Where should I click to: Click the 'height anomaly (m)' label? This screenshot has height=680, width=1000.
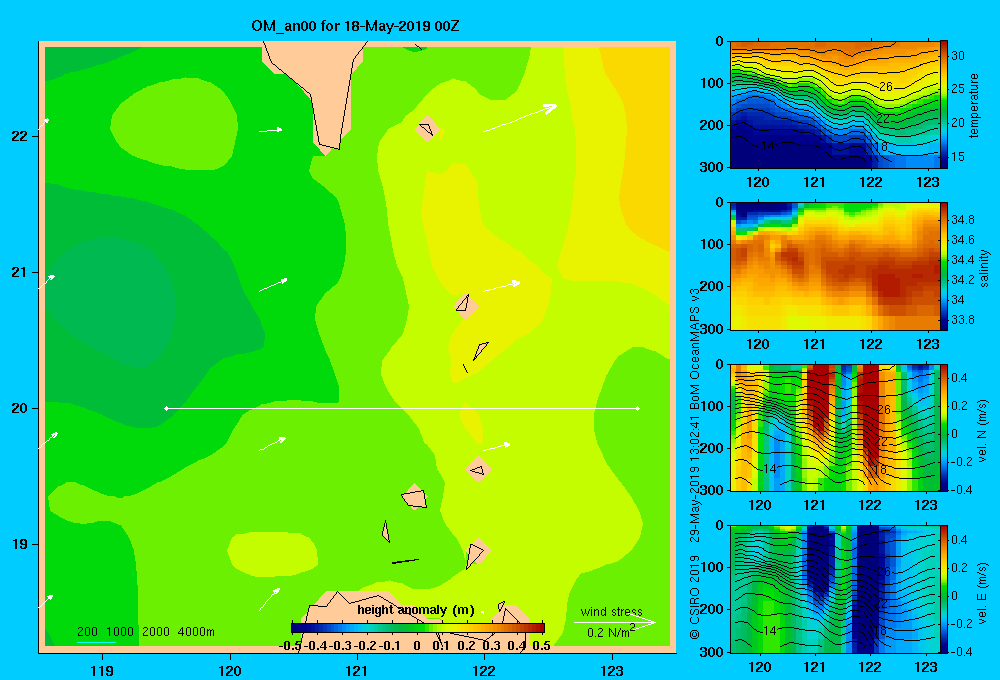[x=416, y=610]
